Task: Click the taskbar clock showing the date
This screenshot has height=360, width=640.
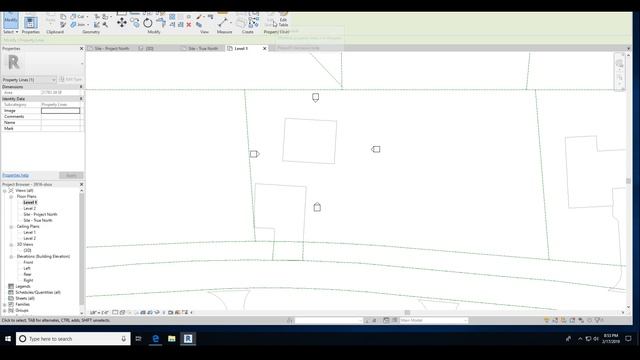Action: [611, 339]
